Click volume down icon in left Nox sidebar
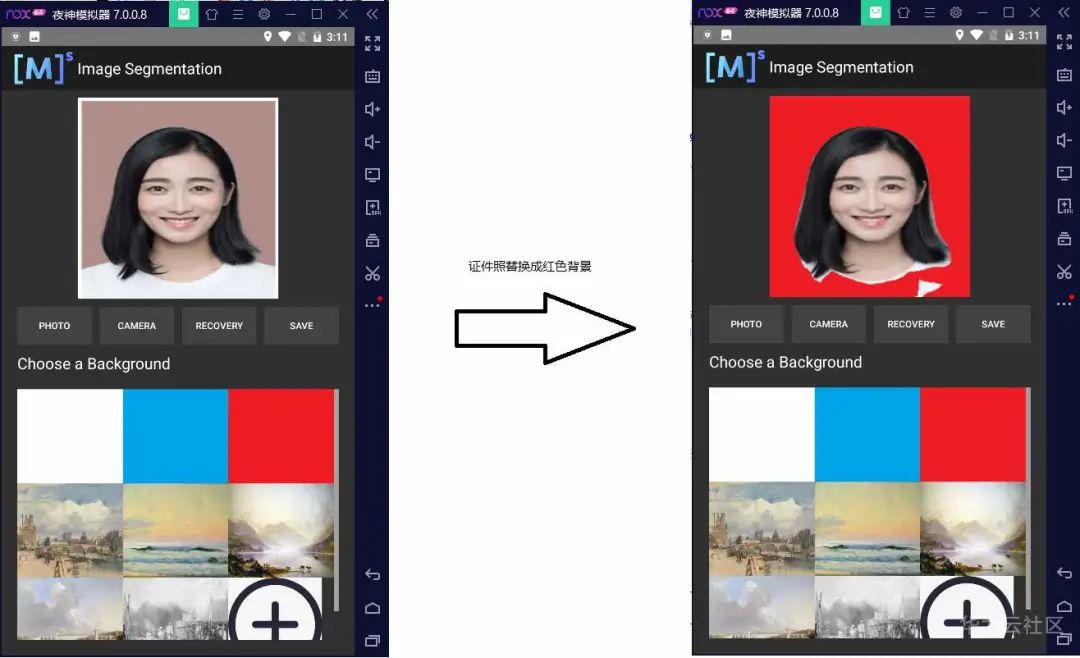This screenshot has width=1080, height=658. tap(373, 142)
